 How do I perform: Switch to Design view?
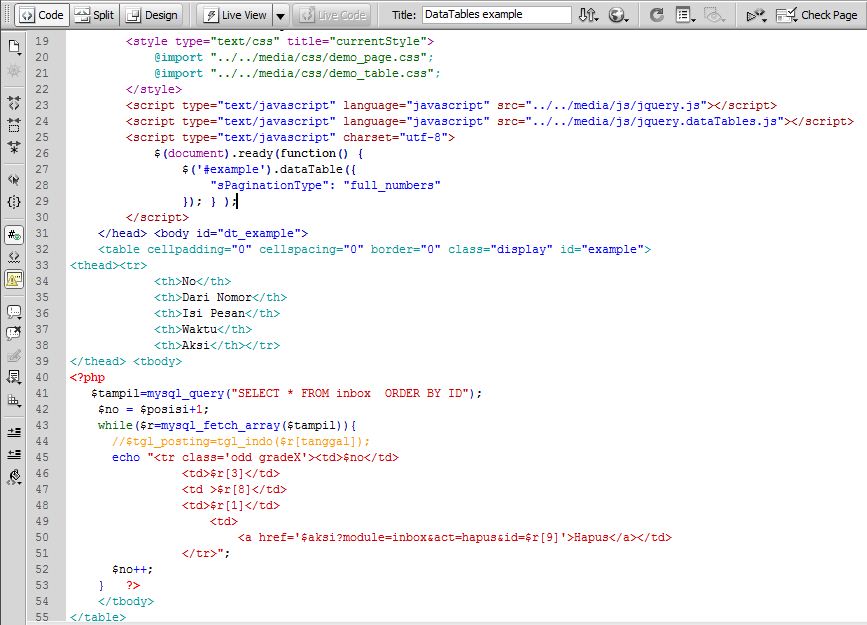(x=152, y=15)
